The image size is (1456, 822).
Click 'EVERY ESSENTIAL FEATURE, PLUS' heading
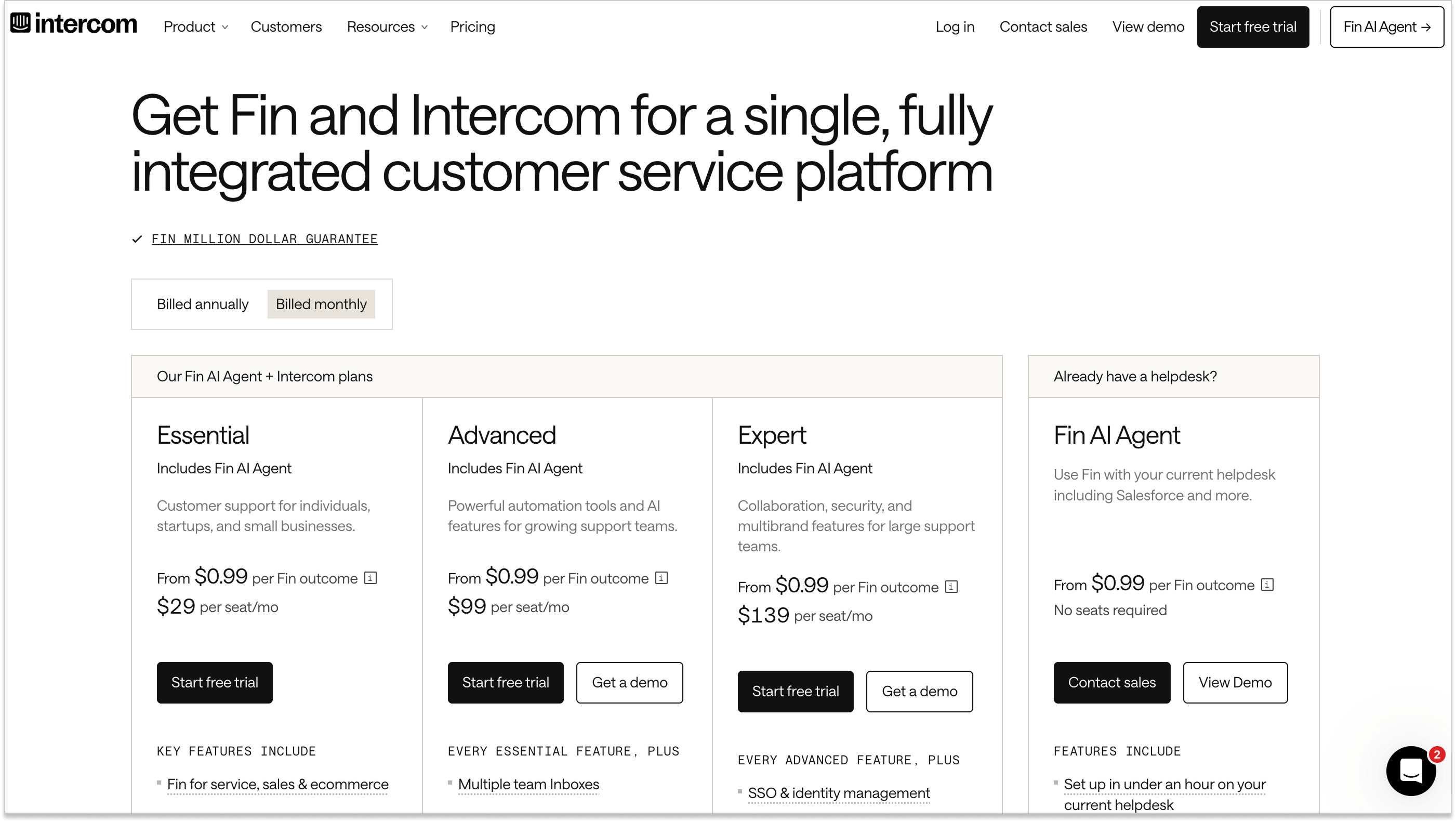563,751
